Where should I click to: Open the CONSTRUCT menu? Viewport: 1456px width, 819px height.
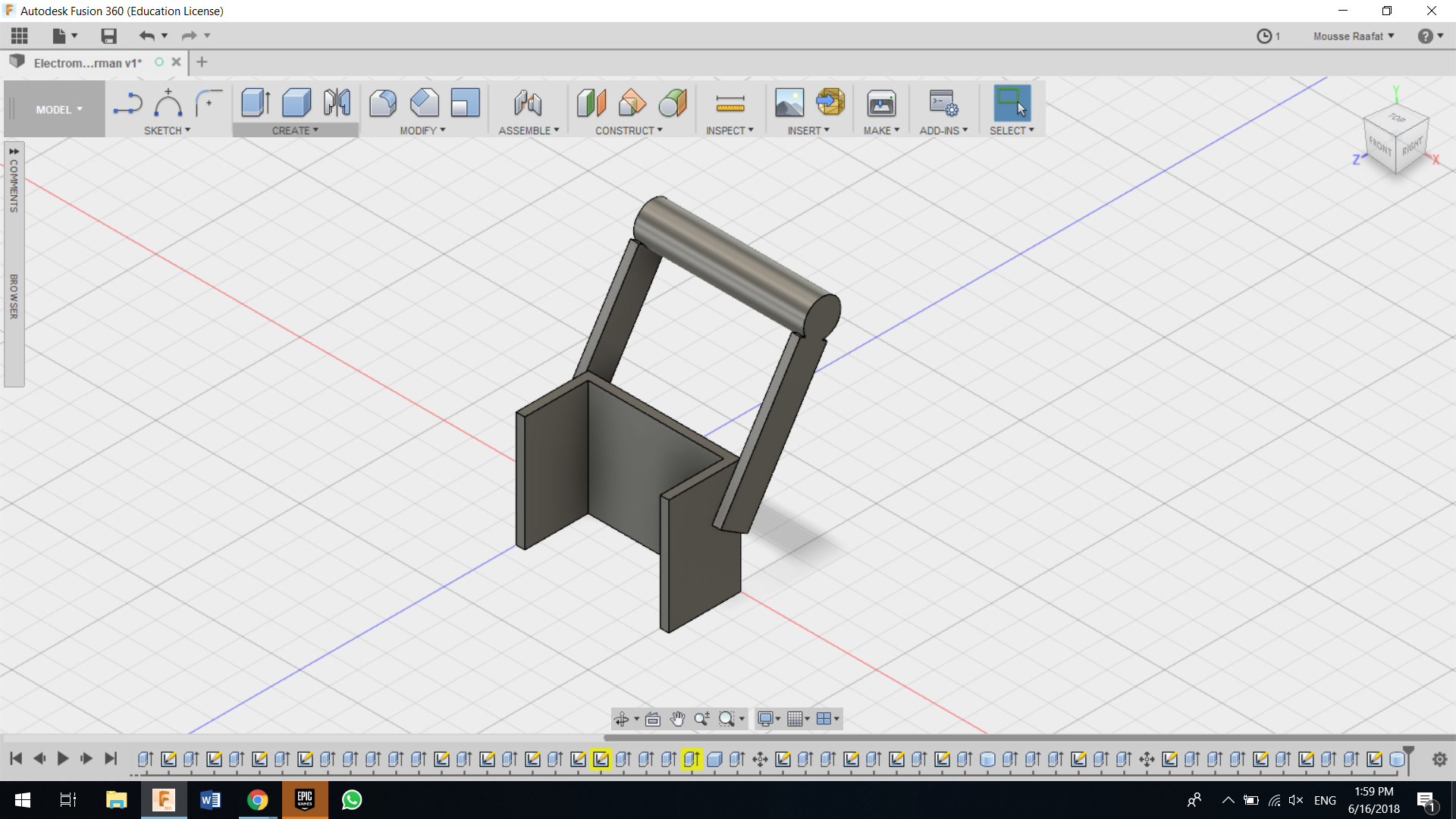[629, 130]
